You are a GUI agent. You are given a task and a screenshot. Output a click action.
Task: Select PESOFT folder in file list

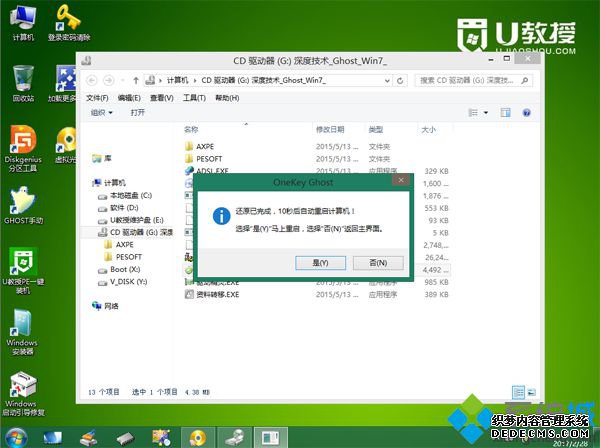pyautogui.click(x=203, y=158)
